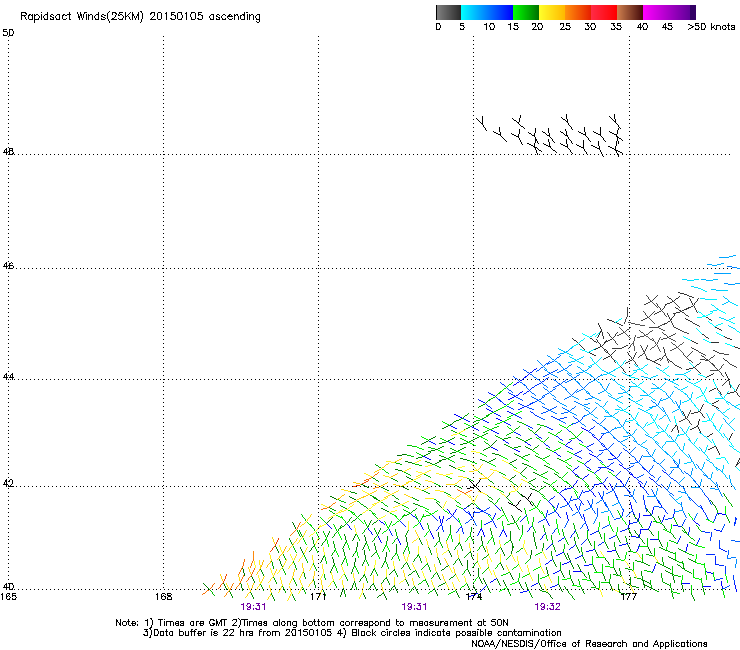
Task: Click the NOAA/NESDIS Office of Research credit
Action: pyautogui.click(x=589, y=644)
